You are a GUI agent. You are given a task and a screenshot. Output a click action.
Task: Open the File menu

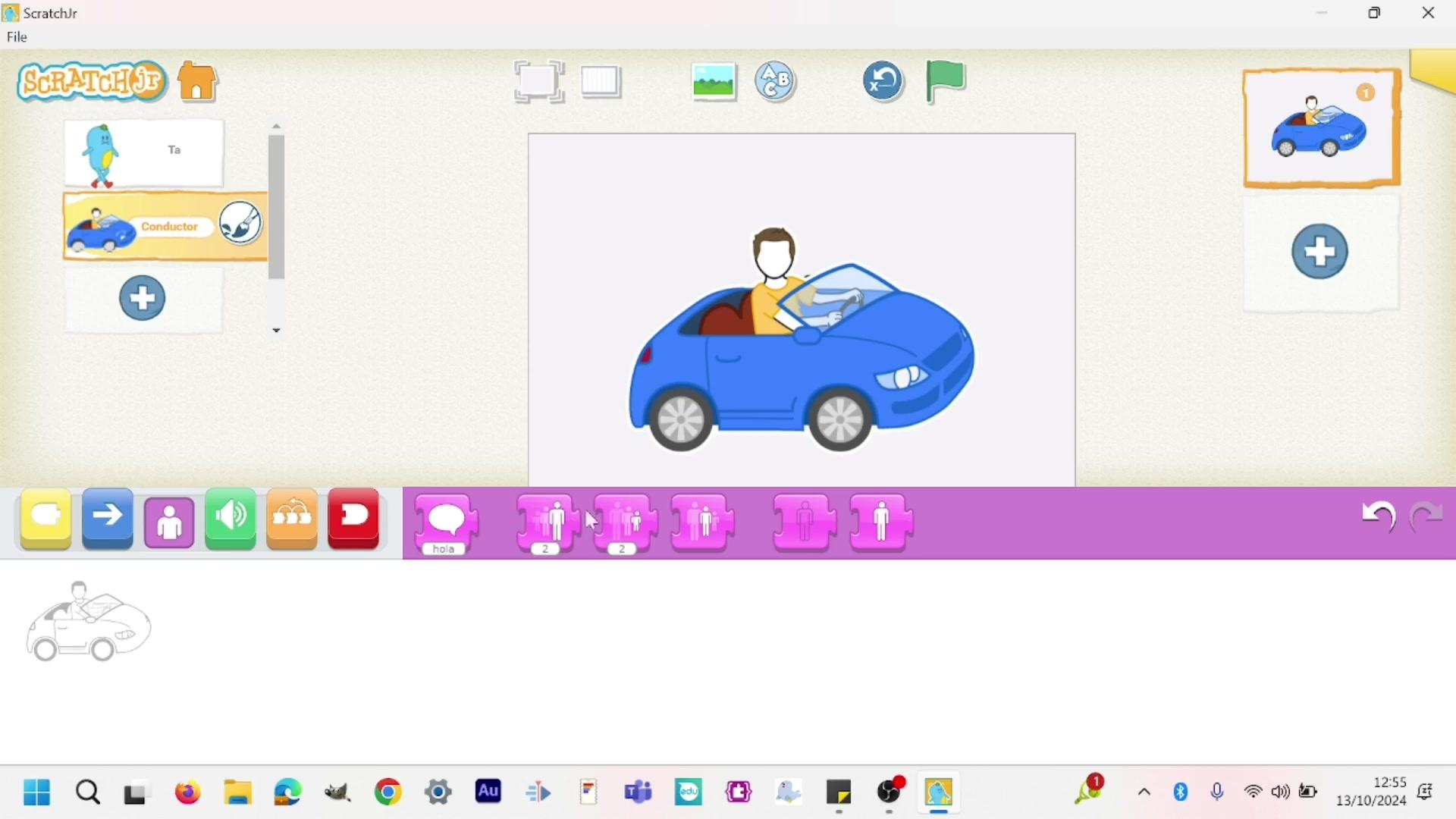coord(17,37)
